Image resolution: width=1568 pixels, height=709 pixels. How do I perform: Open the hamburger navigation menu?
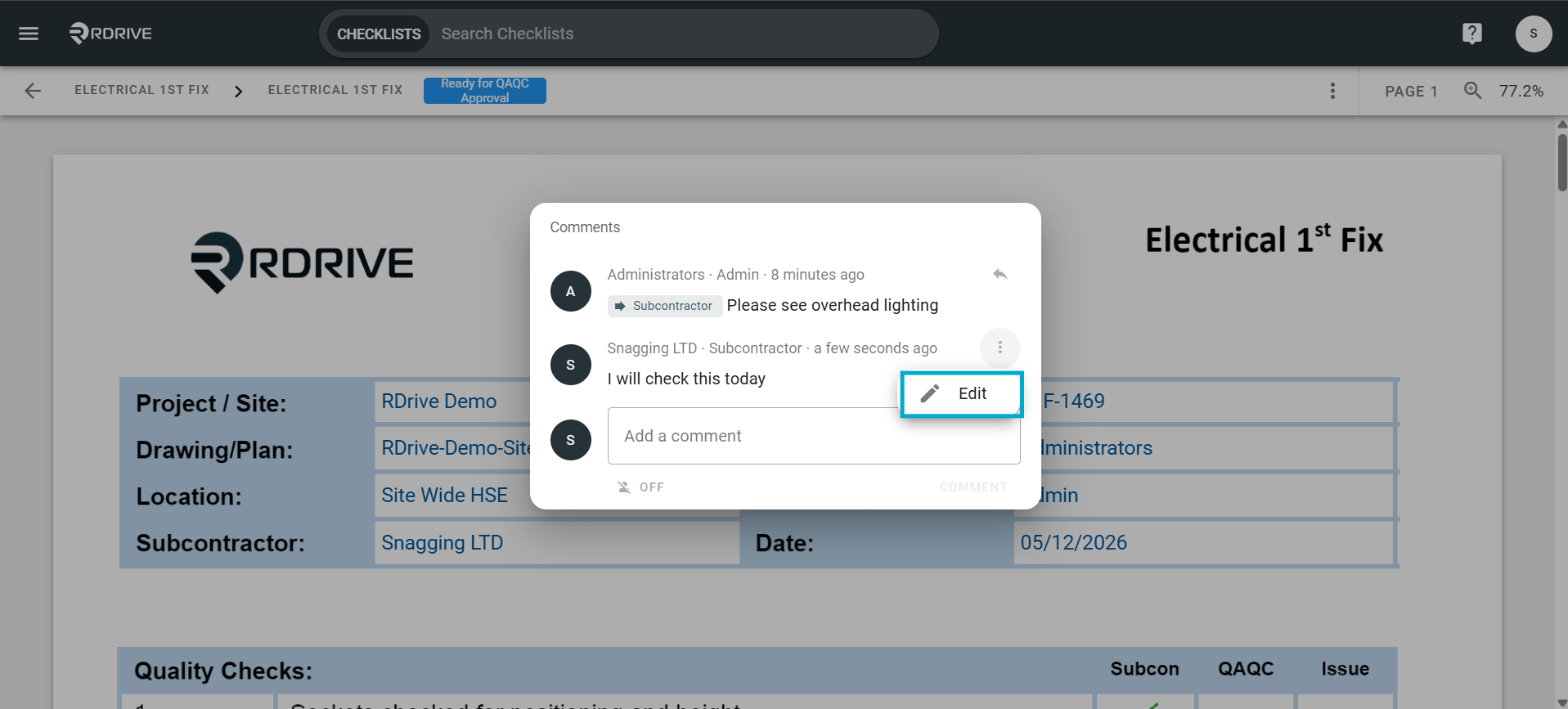[x=29, y=34]
